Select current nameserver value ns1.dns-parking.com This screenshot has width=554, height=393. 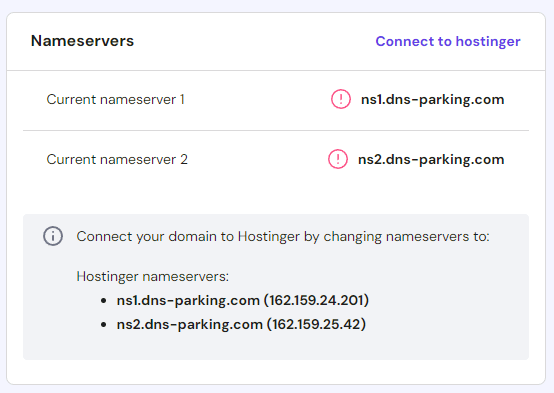click(432, 100)
